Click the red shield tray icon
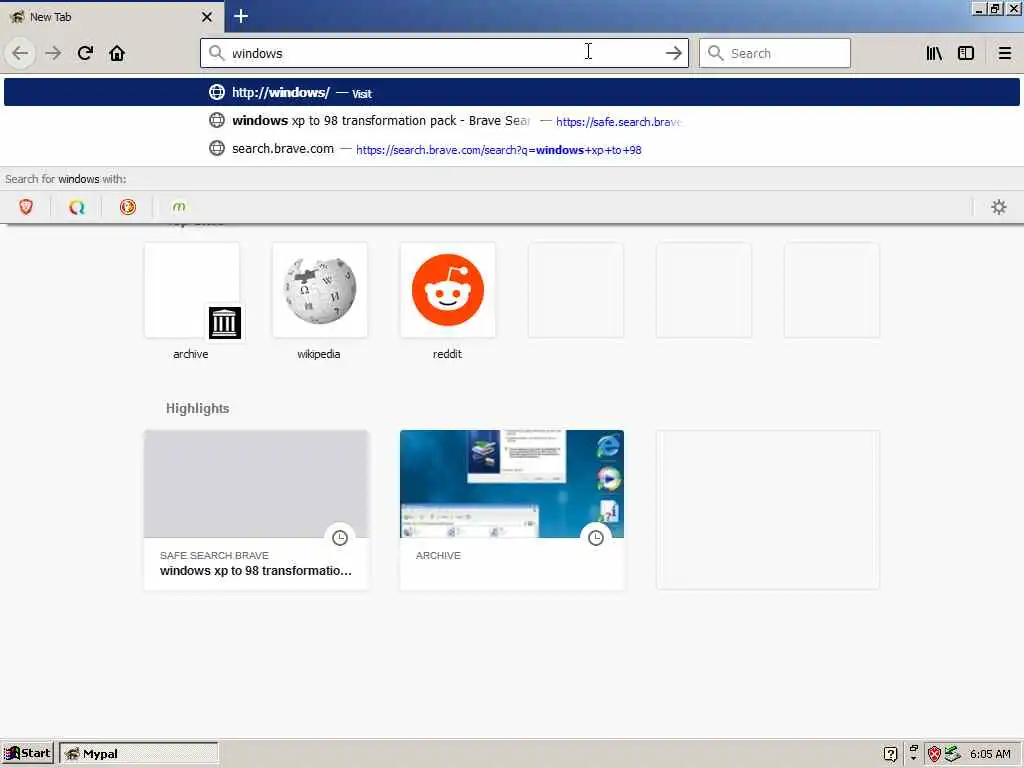This screenshot has height=768, width=1024. 935,754
